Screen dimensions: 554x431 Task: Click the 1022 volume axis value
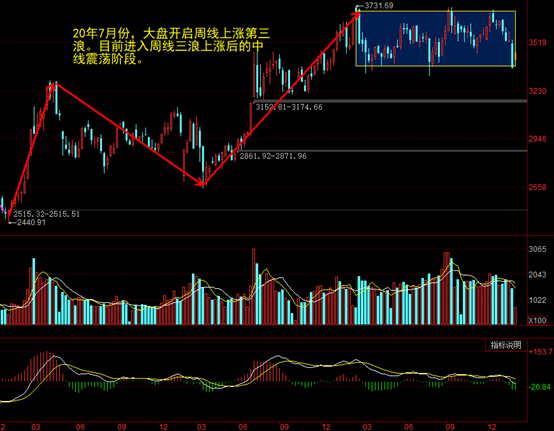[537, 300]
